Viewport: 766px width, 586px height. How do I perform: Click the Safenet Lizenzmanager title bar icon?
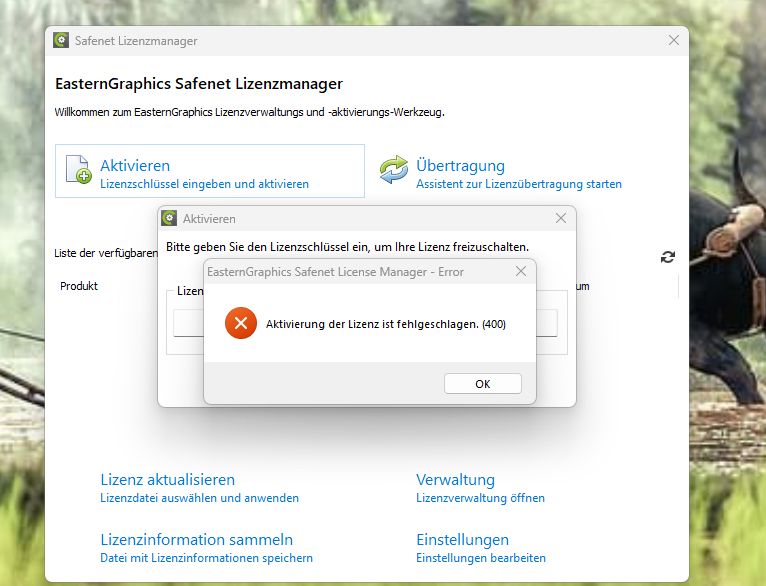61,41
